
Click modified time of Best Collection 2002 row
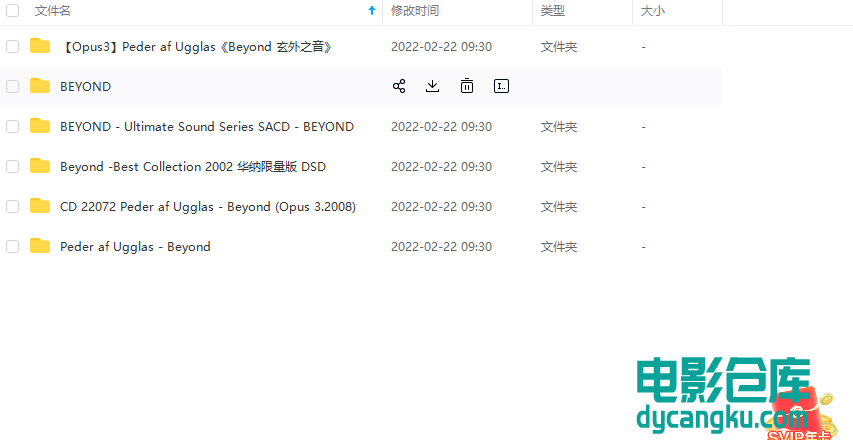point(441,166)
